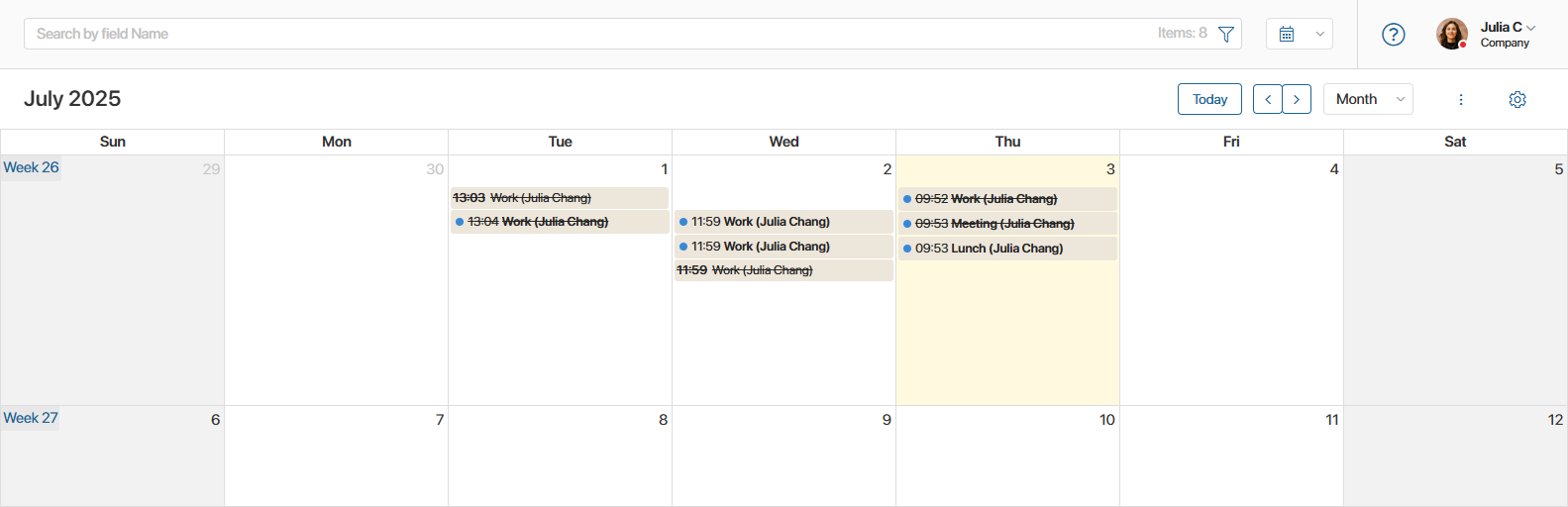Click the Today button
1568x507 pixels.
1209,99
